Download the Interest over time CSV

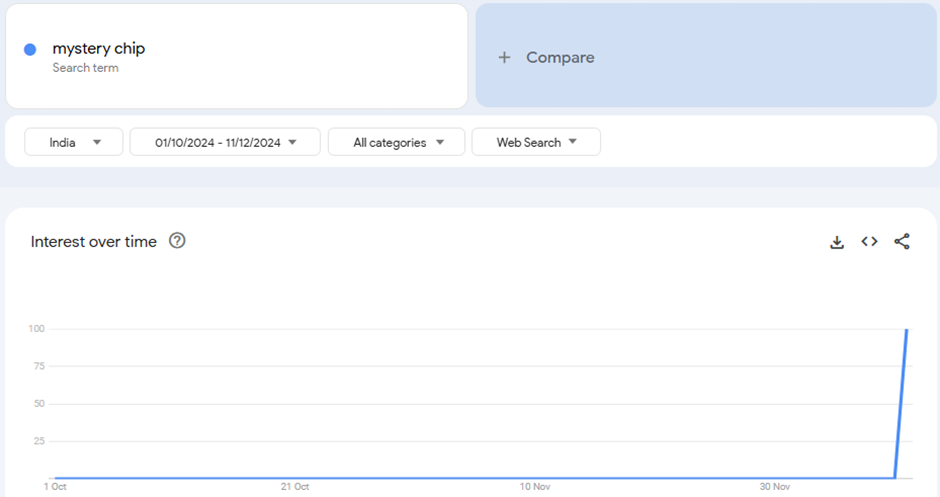837,242
